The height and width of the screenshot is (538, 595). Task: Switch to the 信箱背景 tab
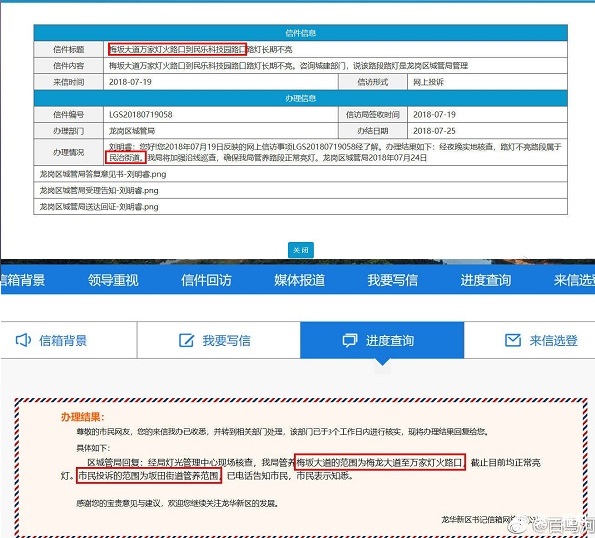point(69,340)
